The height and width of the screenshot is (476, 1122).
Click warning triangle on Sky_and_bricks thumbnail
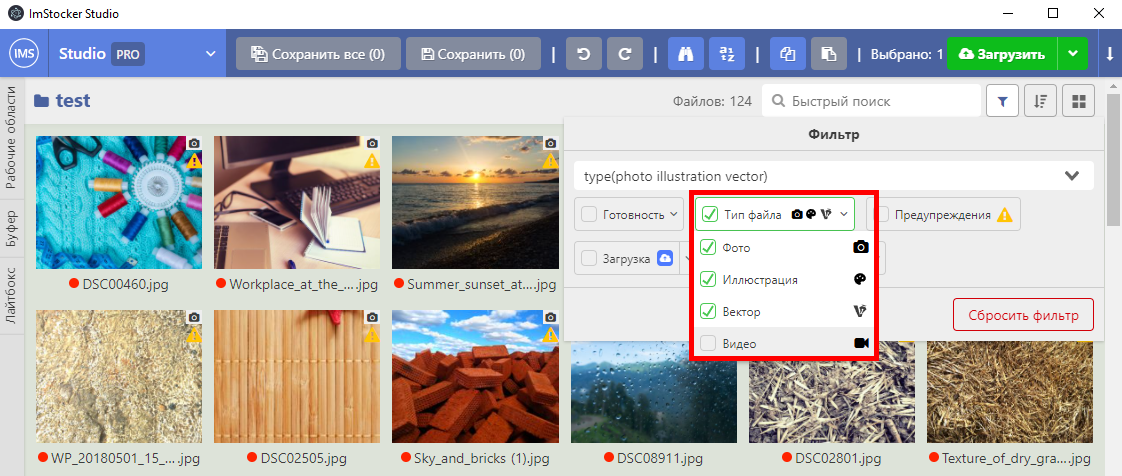(x=550, y=335)
